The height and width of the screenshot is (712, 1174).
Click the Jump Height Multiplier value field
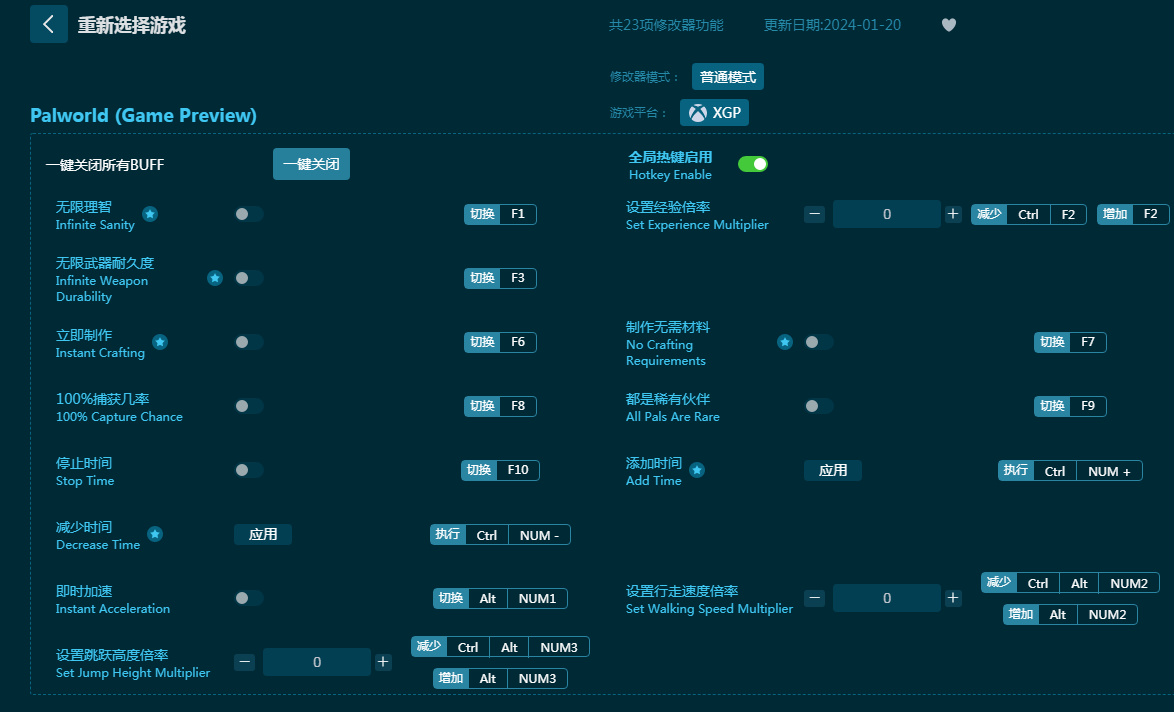point(317,662)
